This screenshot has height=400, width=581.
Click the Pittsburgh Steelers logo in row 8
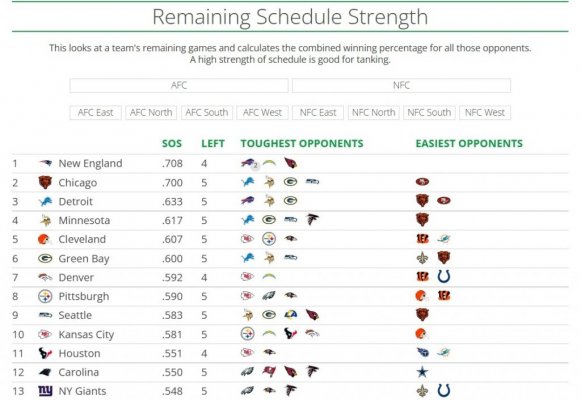pyautogui.click(x=45, y=296)
